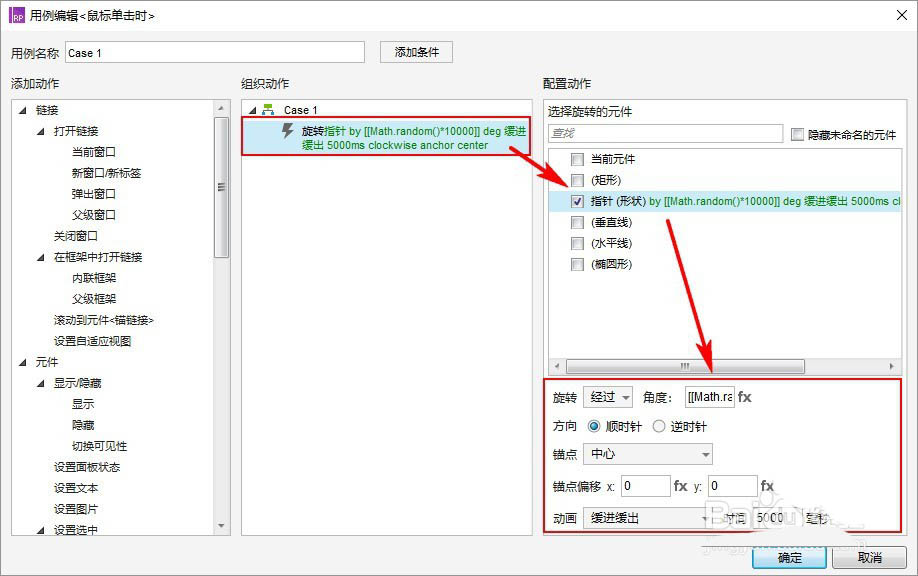Collapse the 设置选中 tree group

[41, 530]
